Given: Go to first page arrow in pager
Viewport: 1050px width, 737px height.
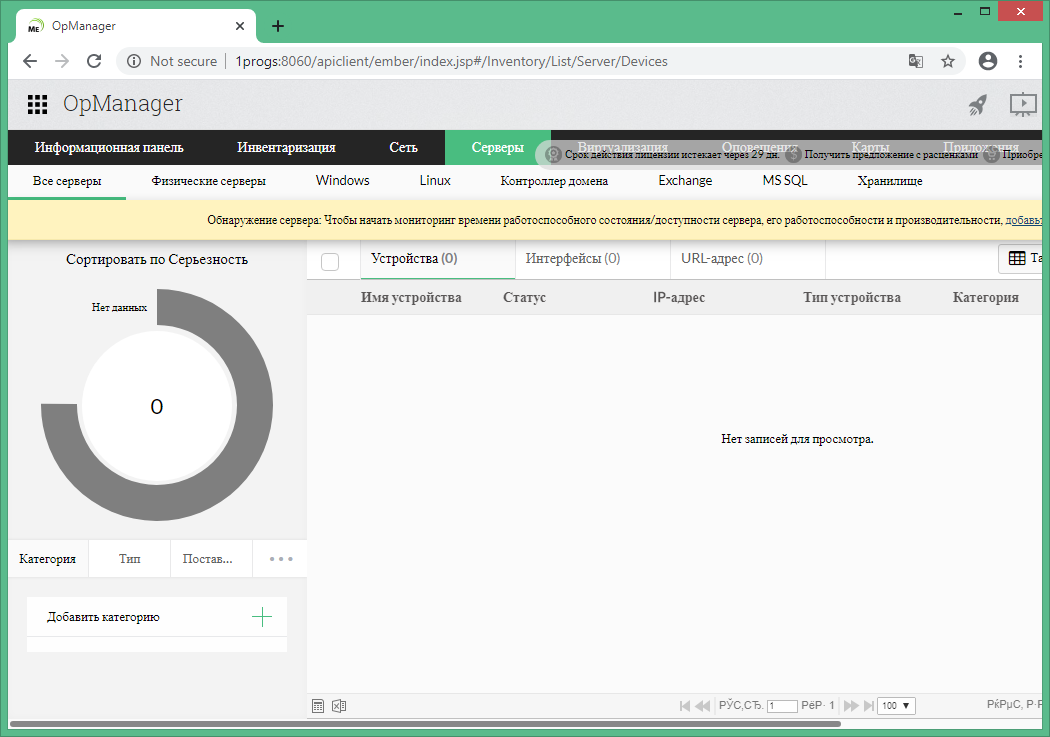Looking at the screenshot, I should point(684,706).
